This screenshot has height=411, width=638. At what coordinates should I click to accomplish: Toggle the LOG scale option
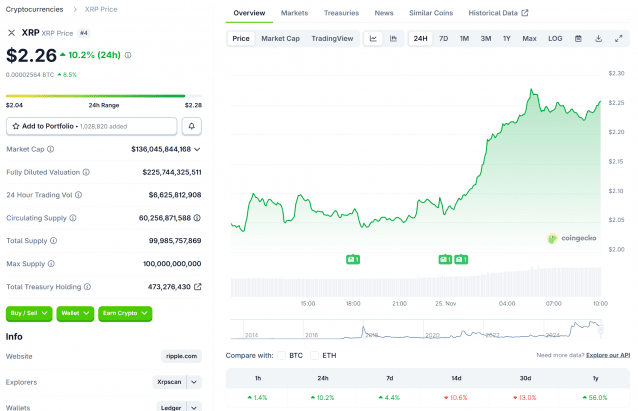pyautogui.click(x=555, y=39)
